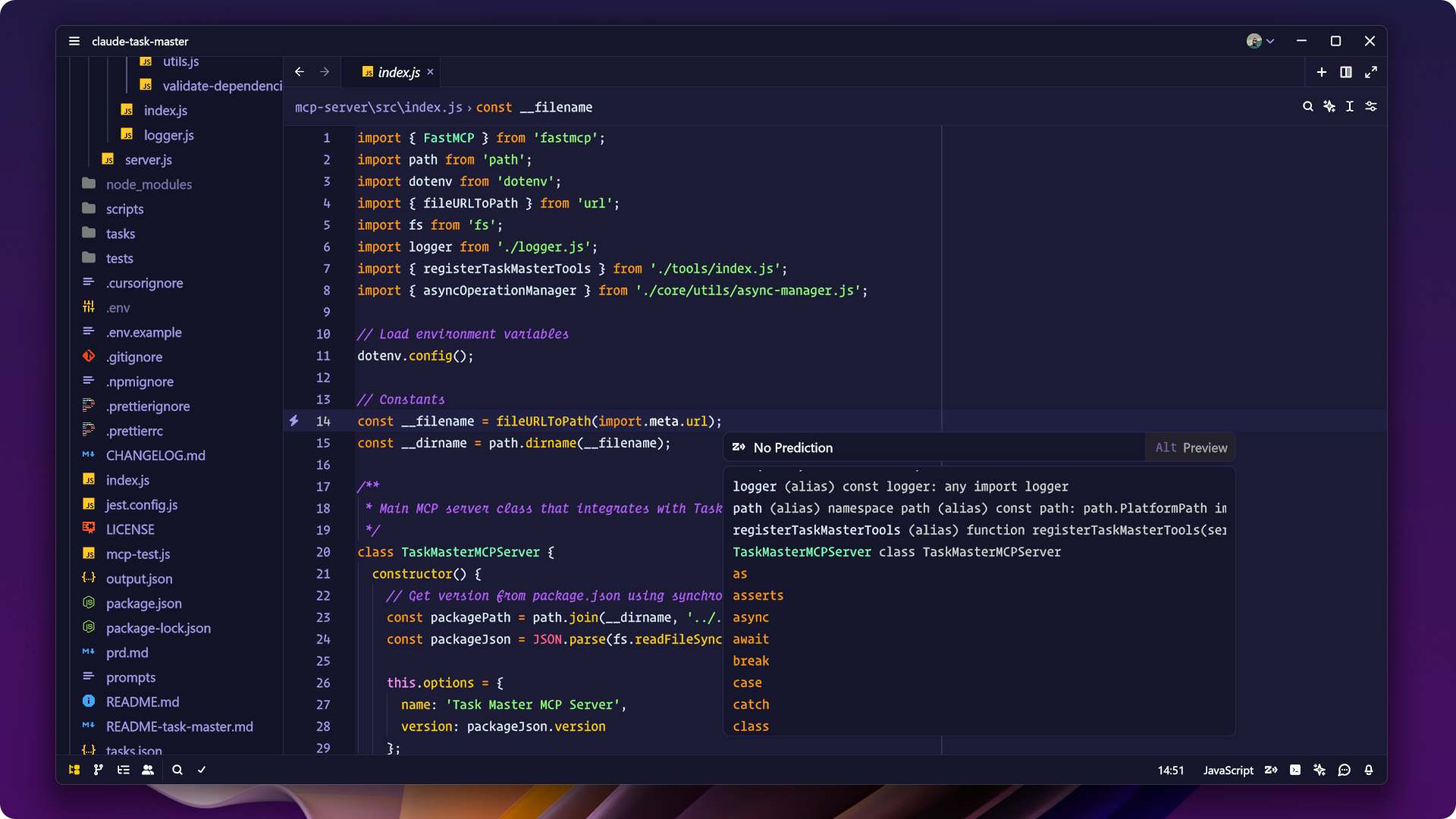Select the TaskMasterMCPServer completion item
The width and height of the screenshot is (1456, 819).
pyautogui.click(x=979, y=552)
